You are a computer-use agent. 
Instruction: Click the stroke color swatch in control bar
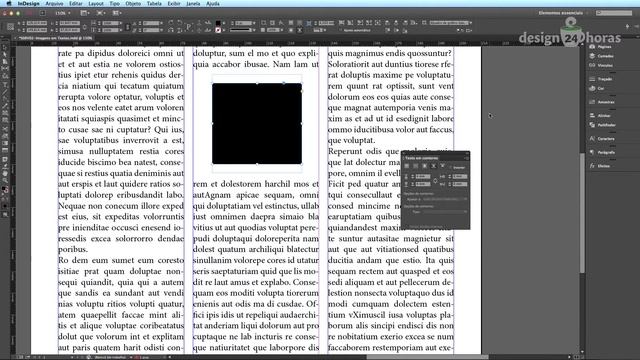218,30
